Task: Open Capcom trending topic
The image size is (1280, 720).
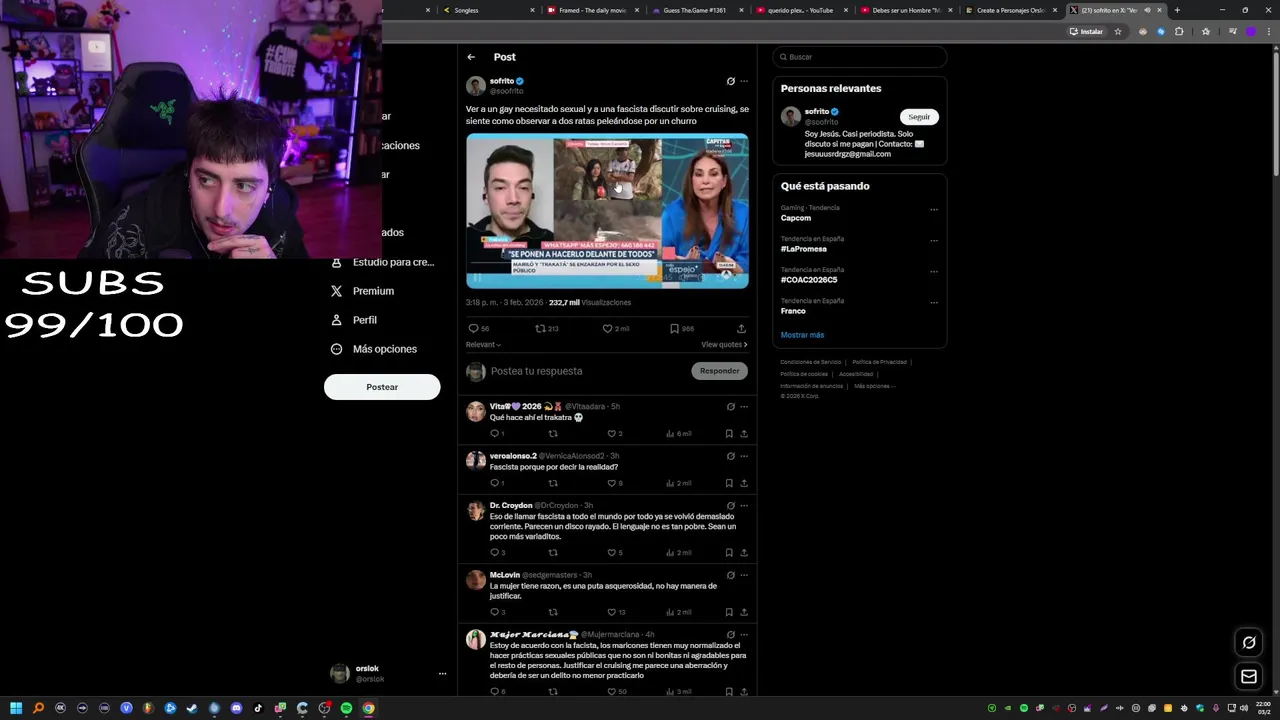Action: (x=796, y=218)
